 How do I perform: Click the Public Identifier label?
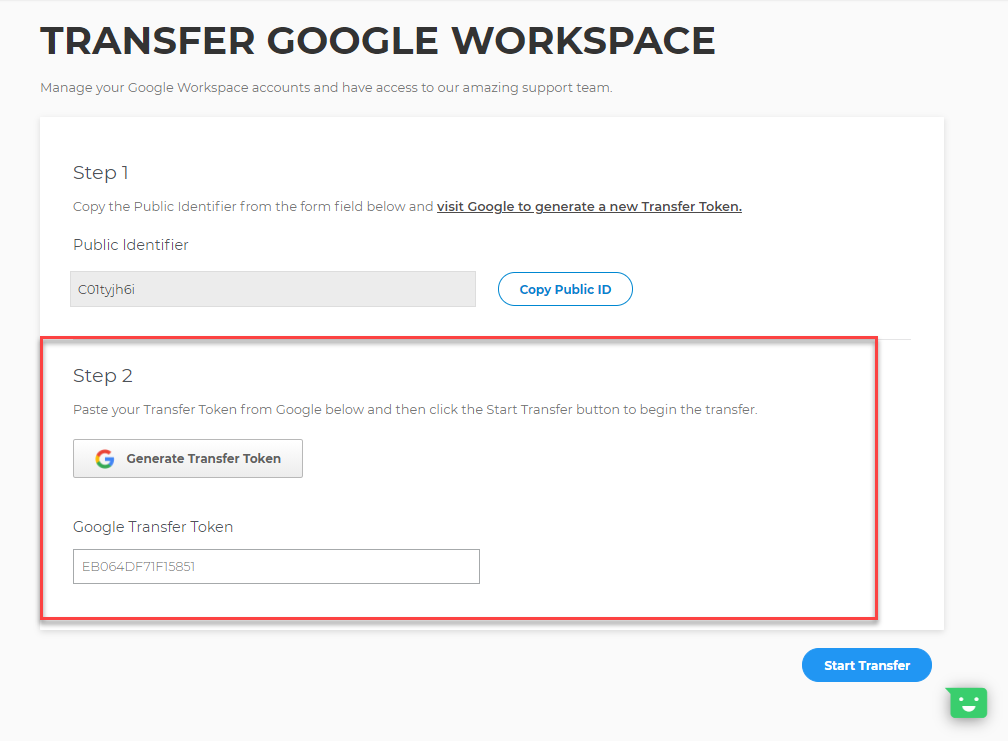click(130, 244)
